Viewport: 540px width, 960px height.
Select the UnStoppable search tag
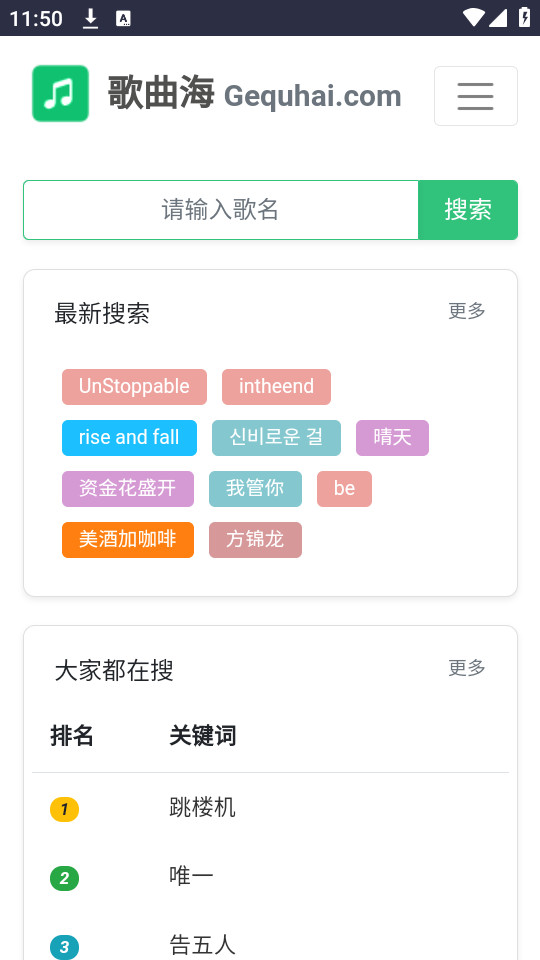(134, 387)
